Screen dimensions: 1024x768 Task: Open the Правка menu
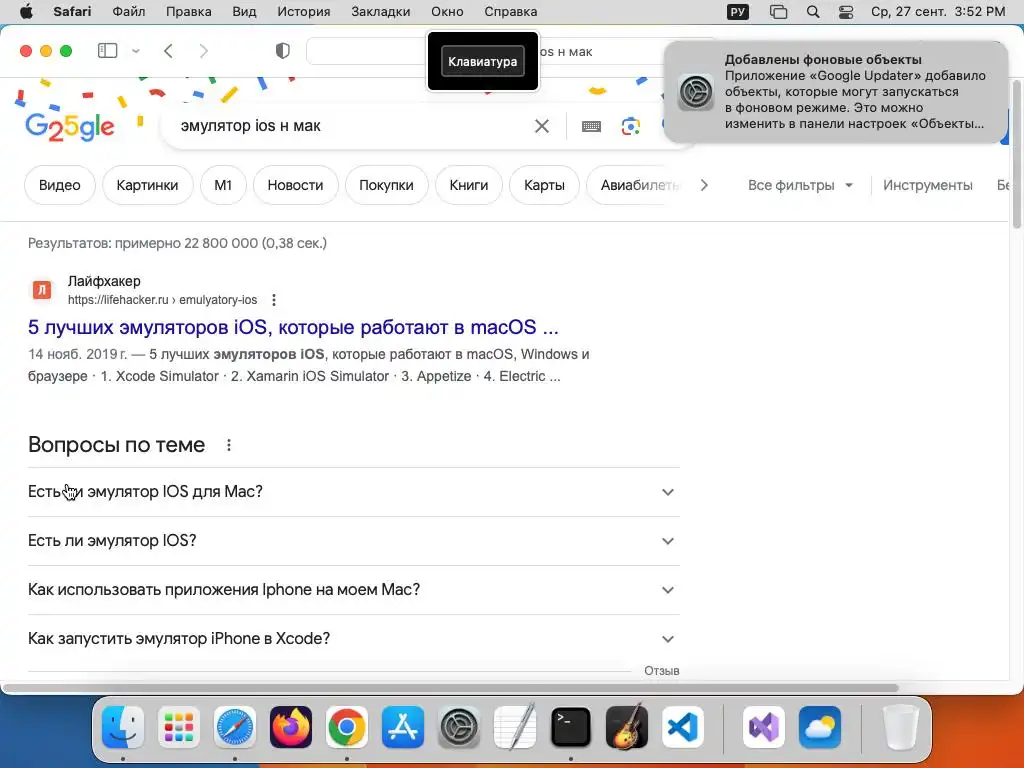(188, 12)
